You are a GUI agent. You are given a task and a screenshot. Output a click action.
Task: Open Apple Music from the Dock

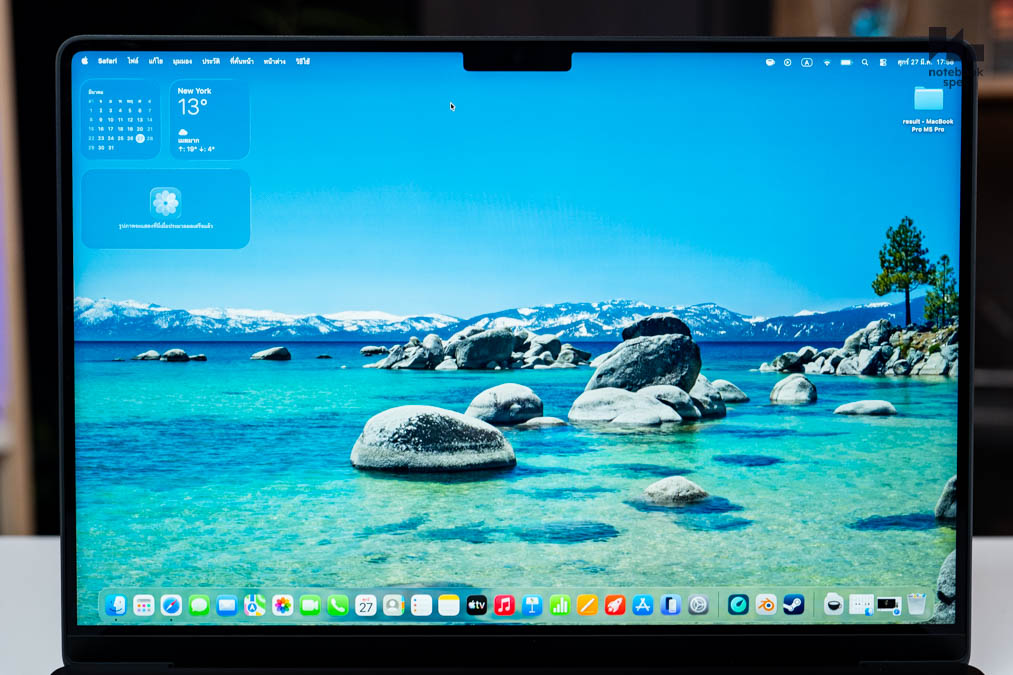(x=503, y=605)
